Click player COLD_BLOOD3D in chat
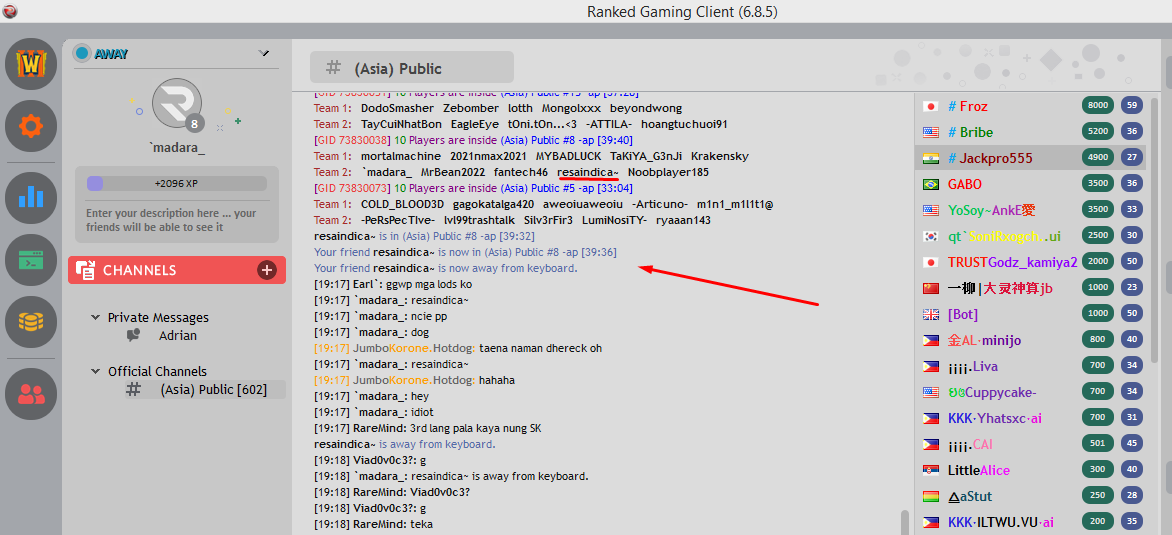The image size is (1172, 535). 403,204
